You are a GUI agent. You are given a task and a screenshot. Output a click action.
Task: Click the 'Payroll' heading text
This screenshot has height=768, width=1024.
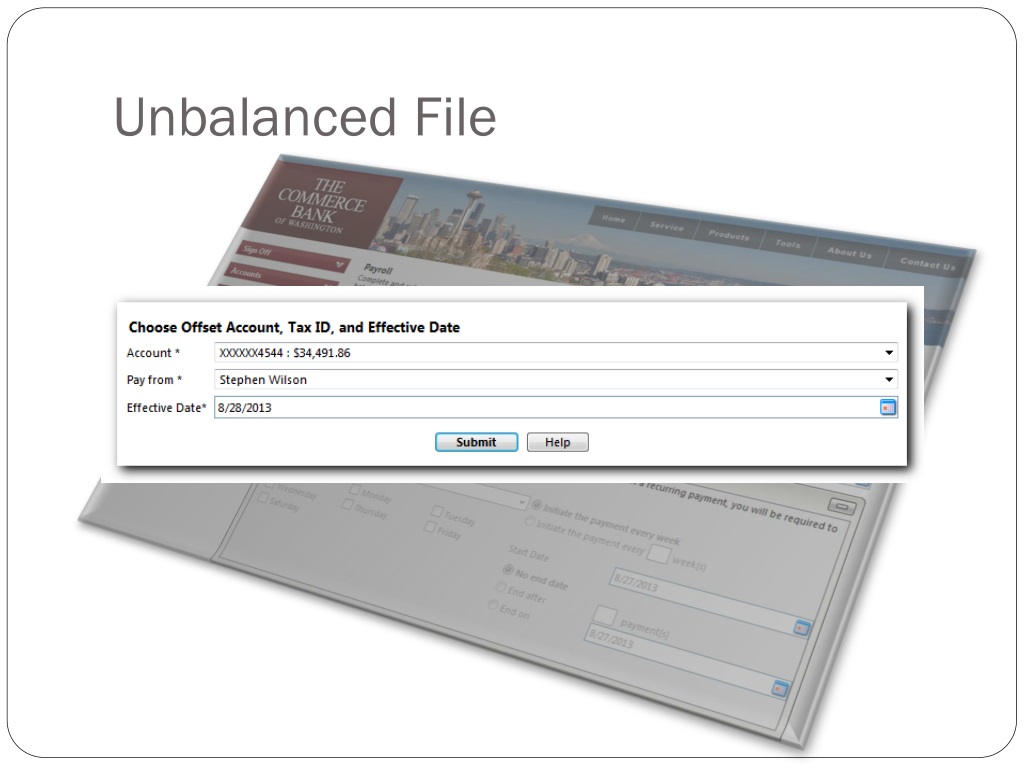click(x=378, y=269)
